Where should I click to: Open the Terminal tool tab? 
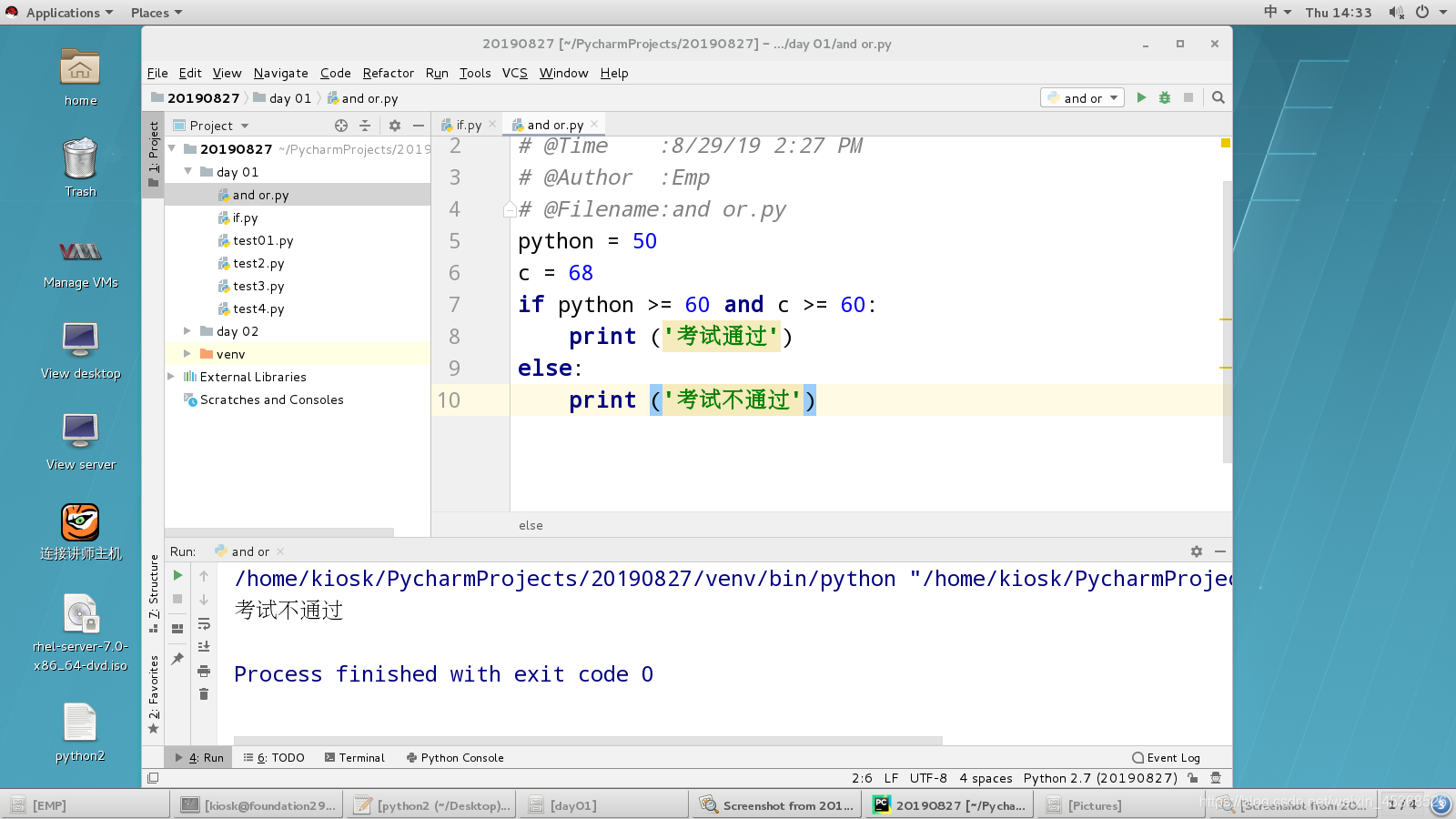pos(355,758)
